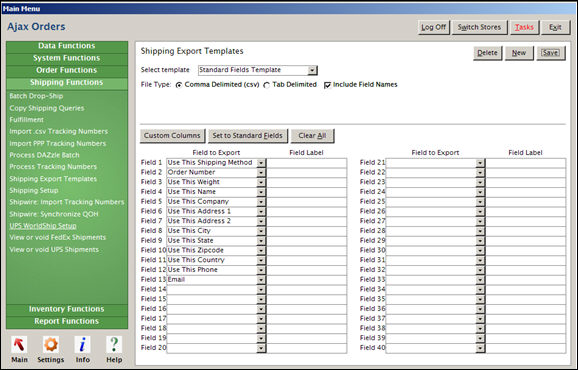Click the red Tasks button

[x=524, y=27]
